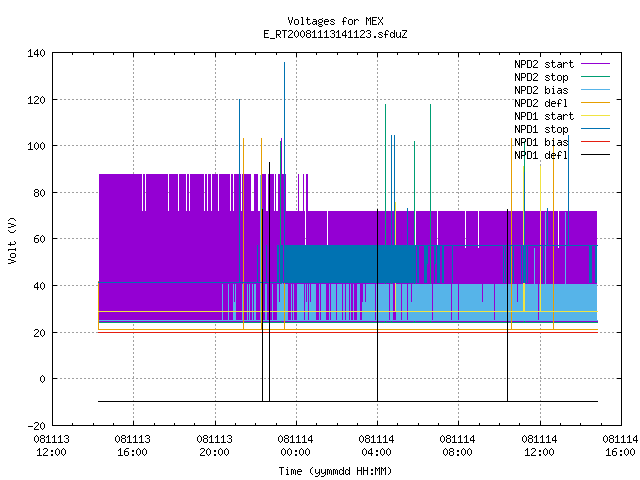Click the black NPD1 defl legend line
The width and height of the screenshot is (640, 480).
click(x=595, y=155)
